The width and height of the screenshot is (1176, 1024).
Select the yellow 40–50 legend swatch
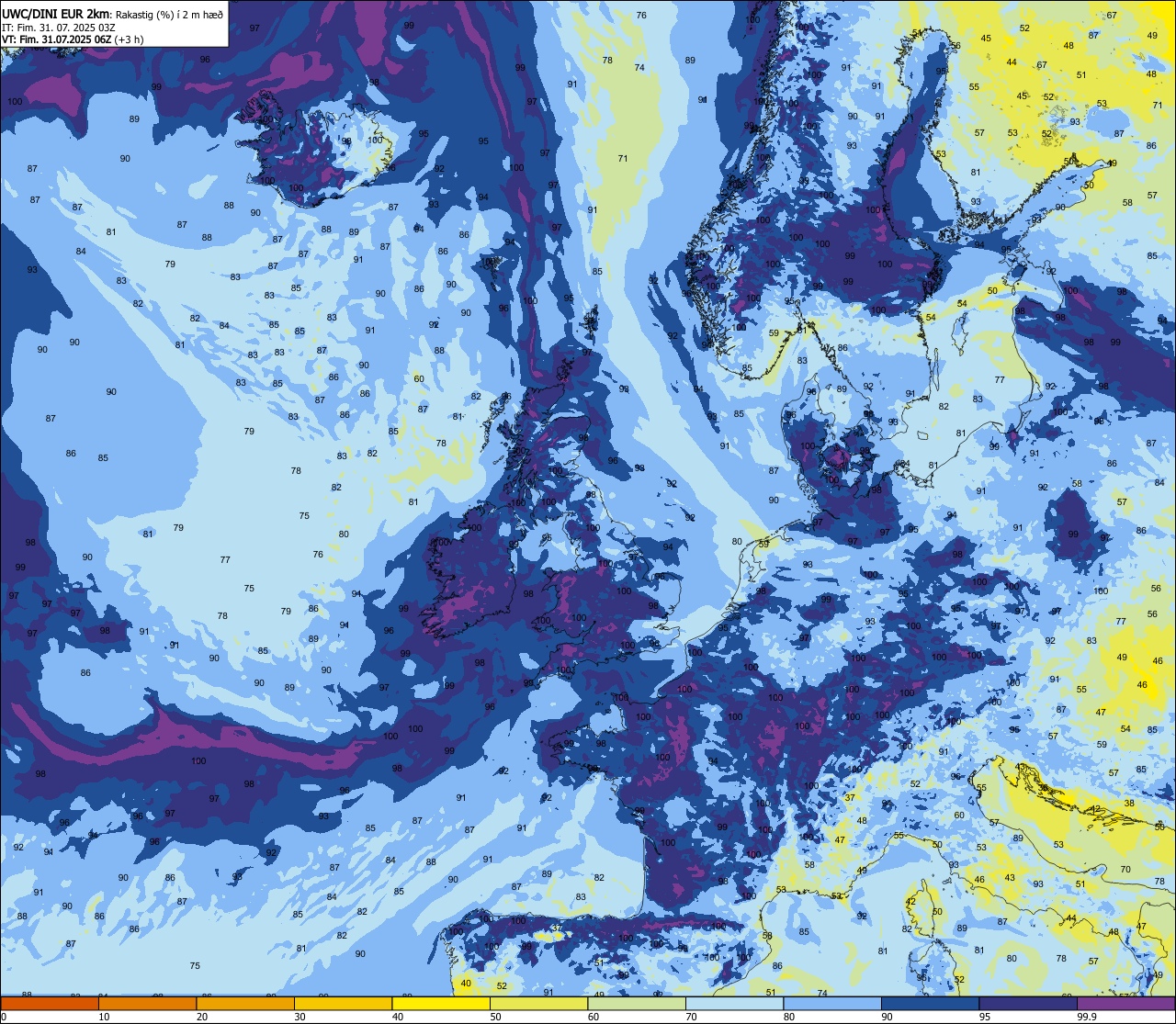click(x=441, y=1003)
